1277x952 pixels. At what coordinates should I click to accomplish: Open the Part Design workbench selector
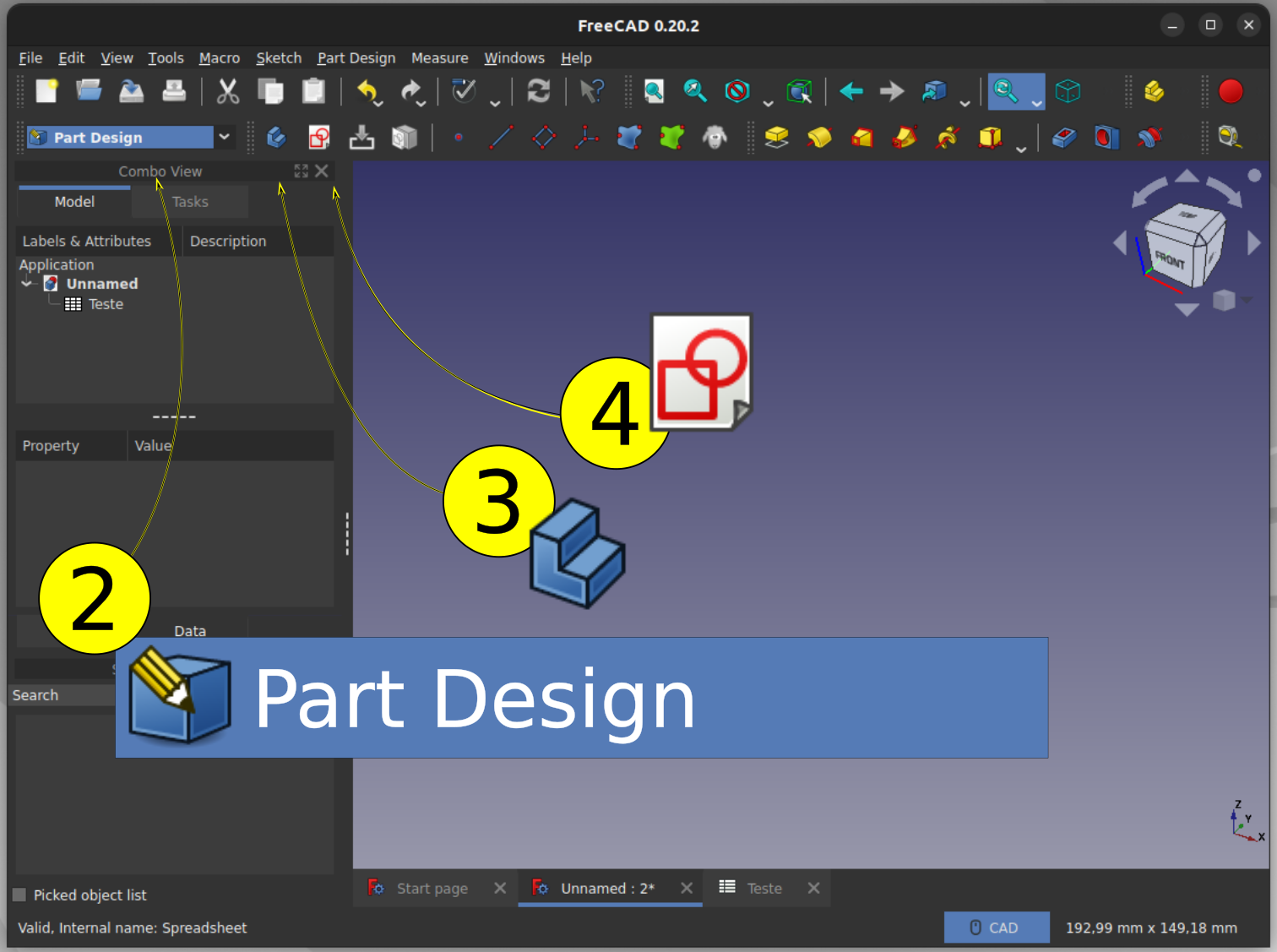pos(129,137)
